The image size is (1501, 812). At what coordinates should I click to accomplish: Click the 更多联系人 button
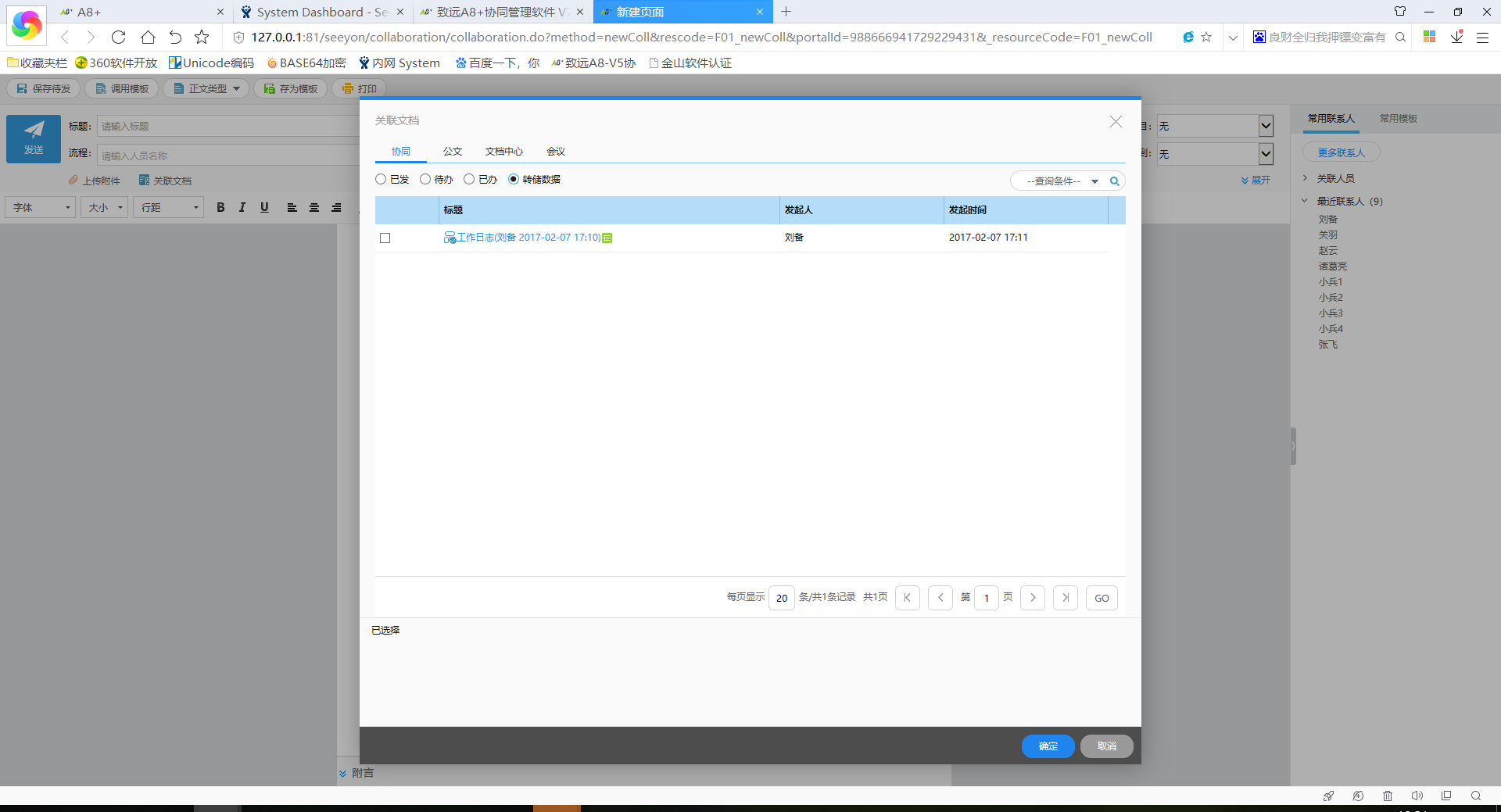coord(1342,152)
